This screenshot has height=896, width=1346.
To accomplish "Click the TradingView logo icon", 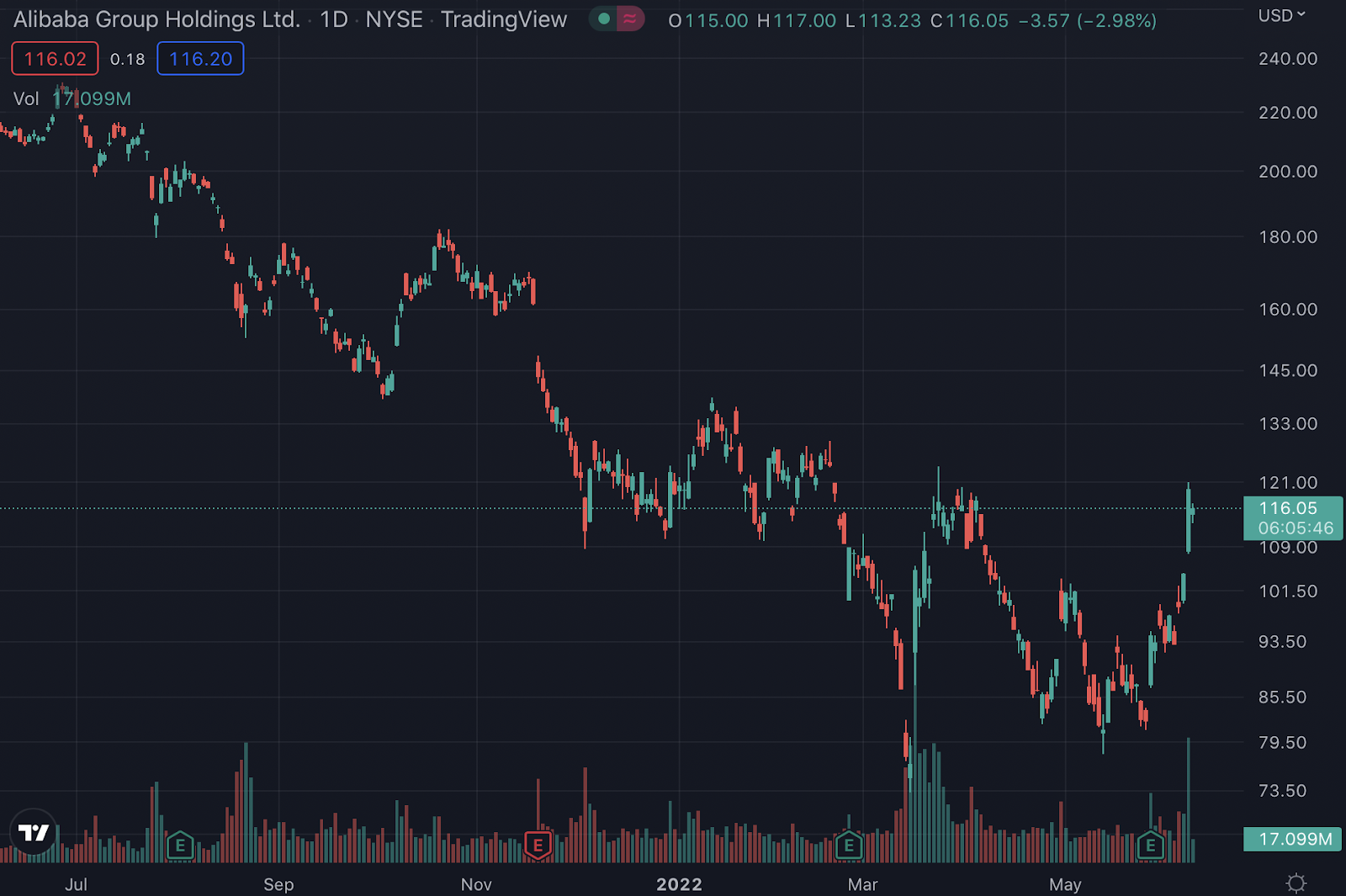I will coord(34,832).
